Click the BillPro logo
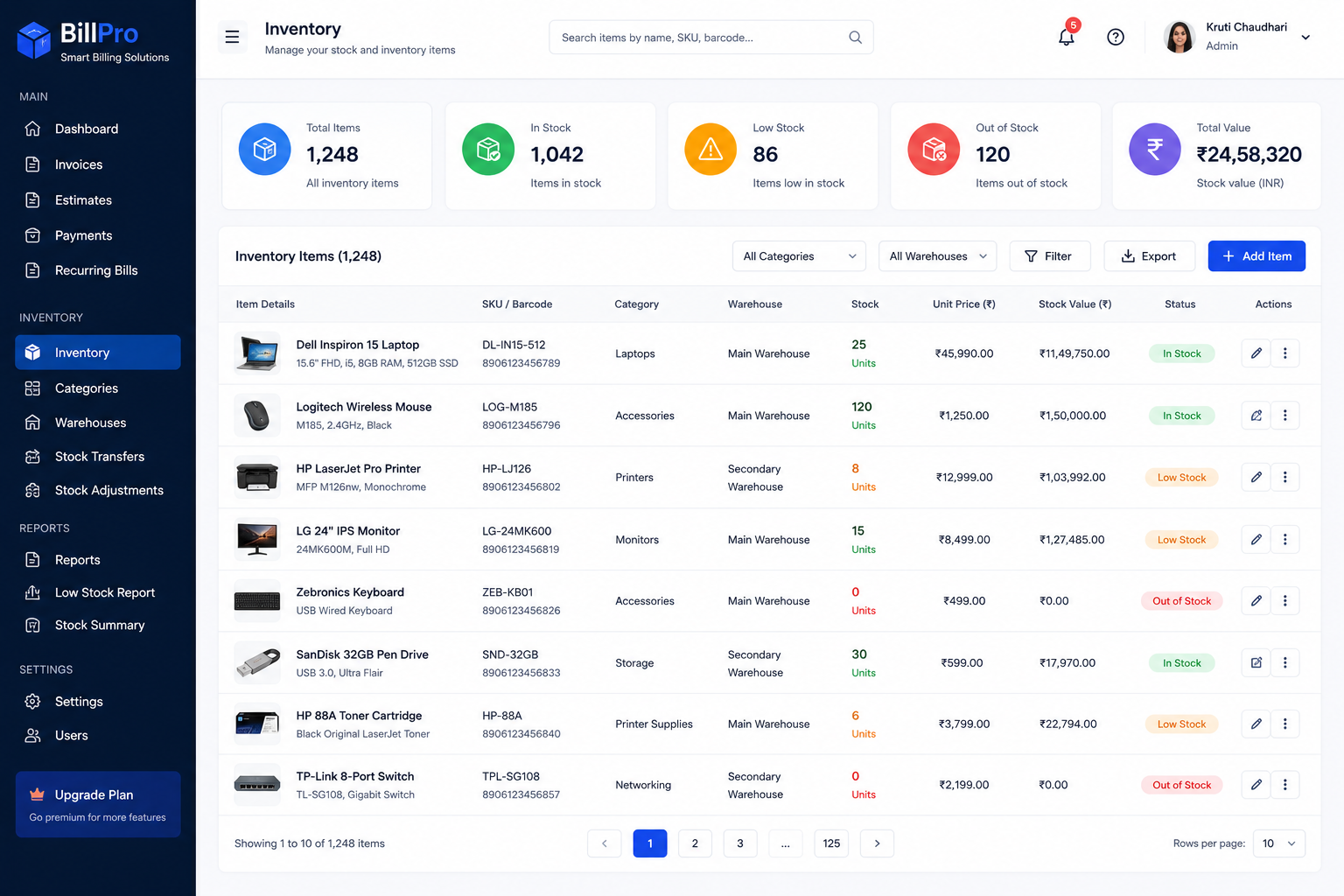This screenshot has height=896, width=1344. [x=94, y=41]
